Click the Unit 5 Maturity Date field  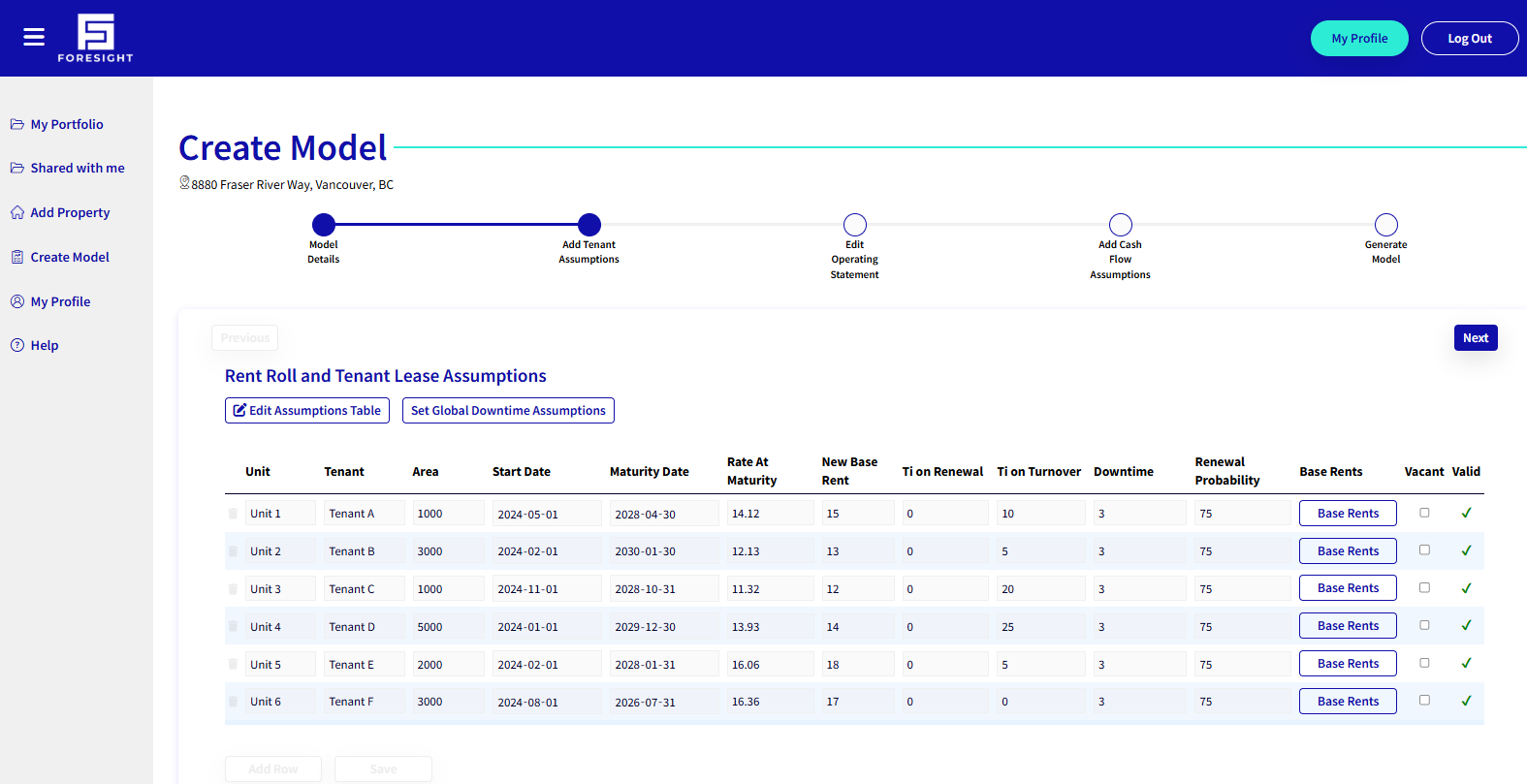[x=663, y=665]
